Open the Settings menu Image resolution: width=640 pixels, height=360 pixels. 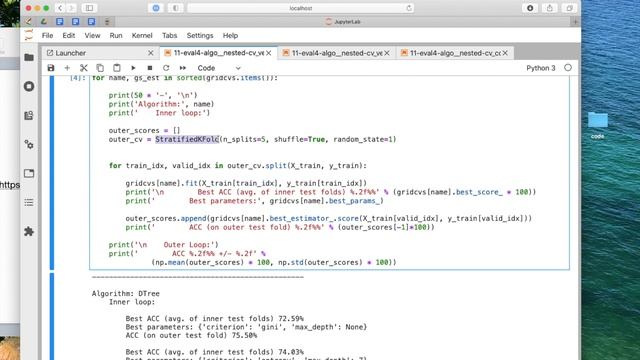click(x=200, y=36)
